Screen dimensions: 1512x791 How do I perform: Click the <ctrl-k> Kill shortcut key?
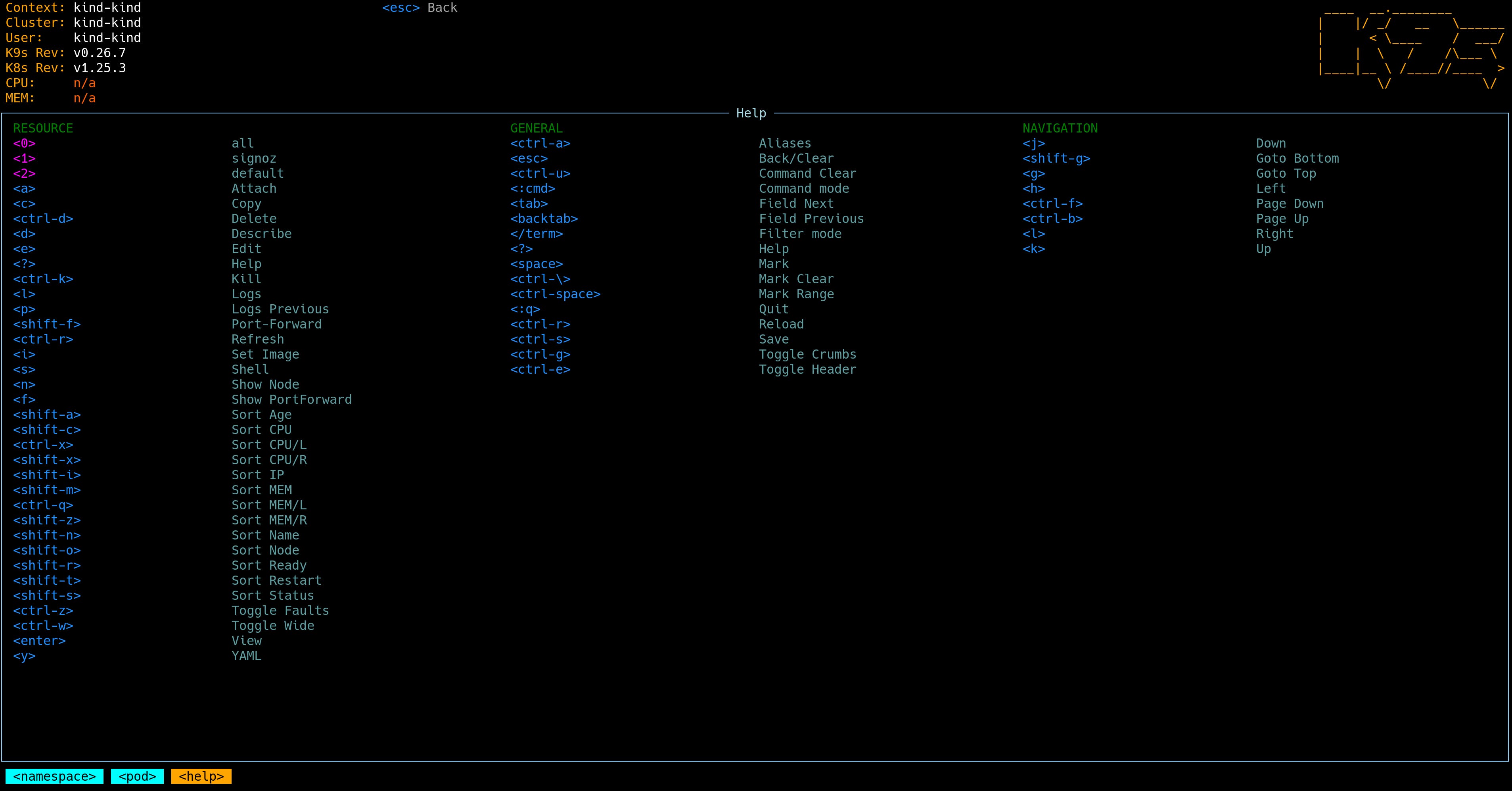[x=43, y=279]
